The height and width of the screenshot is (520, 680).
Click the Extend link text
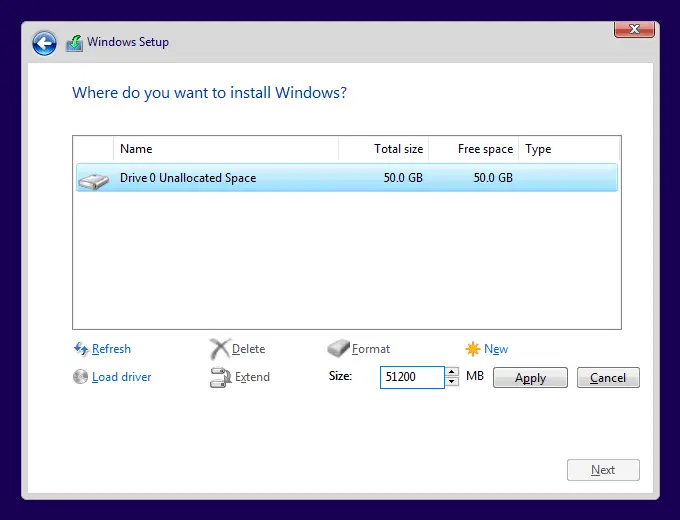click(252, 377)
